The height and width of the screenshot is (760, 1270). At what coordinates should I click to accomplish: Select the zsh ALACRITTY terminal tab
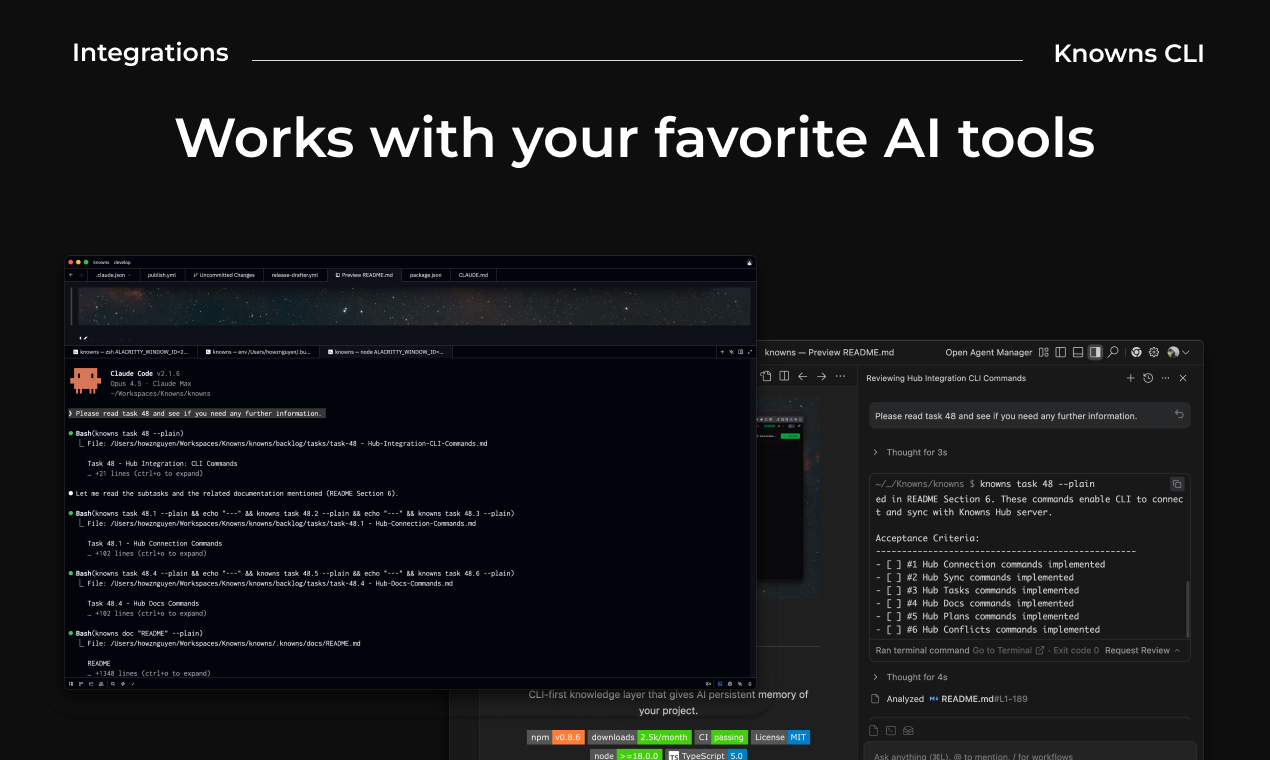(x=131, y=352)
